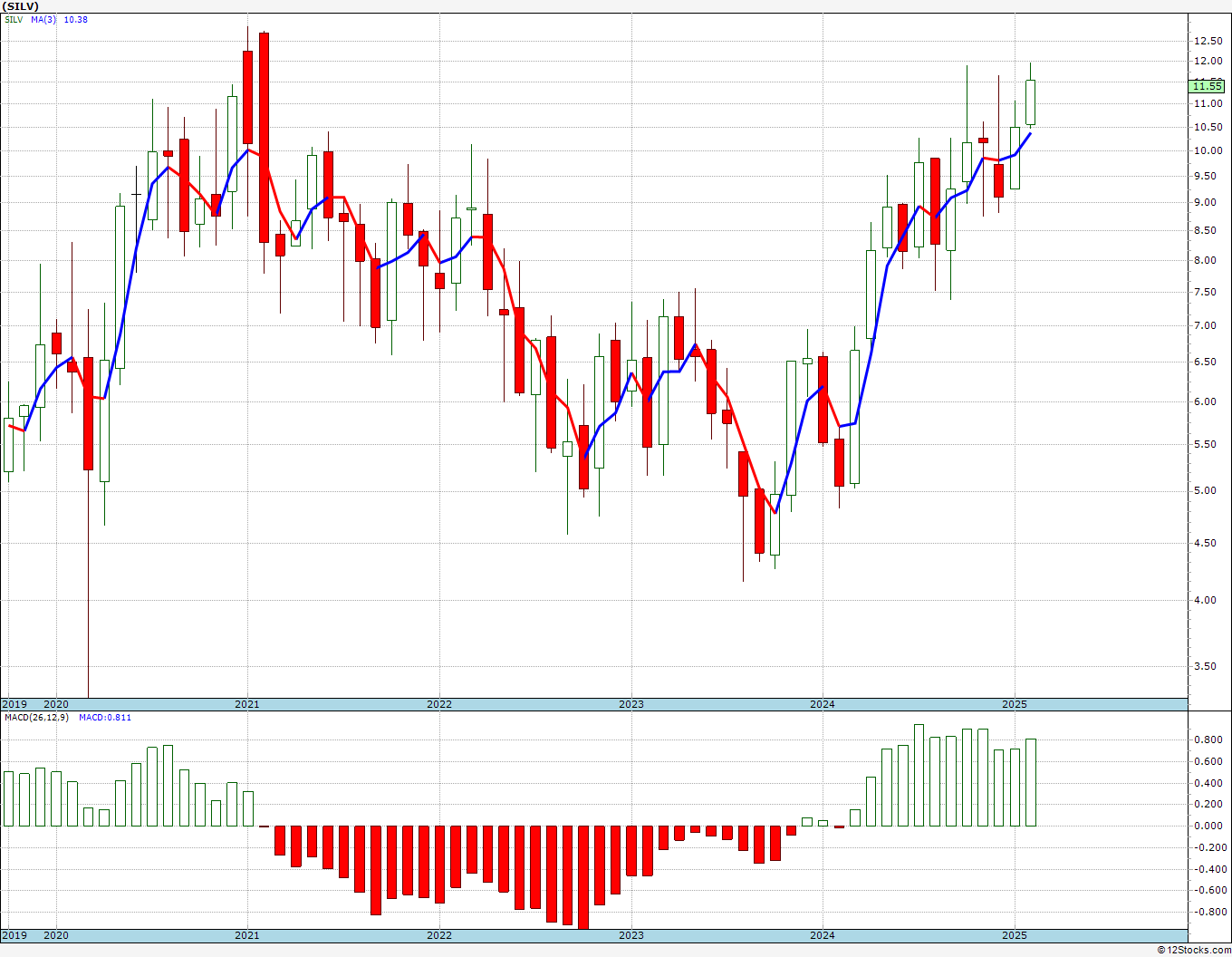Screen dimensions: 1232x957
Task: Click the MACD:0.811 value label
Action: click(104, 718)
